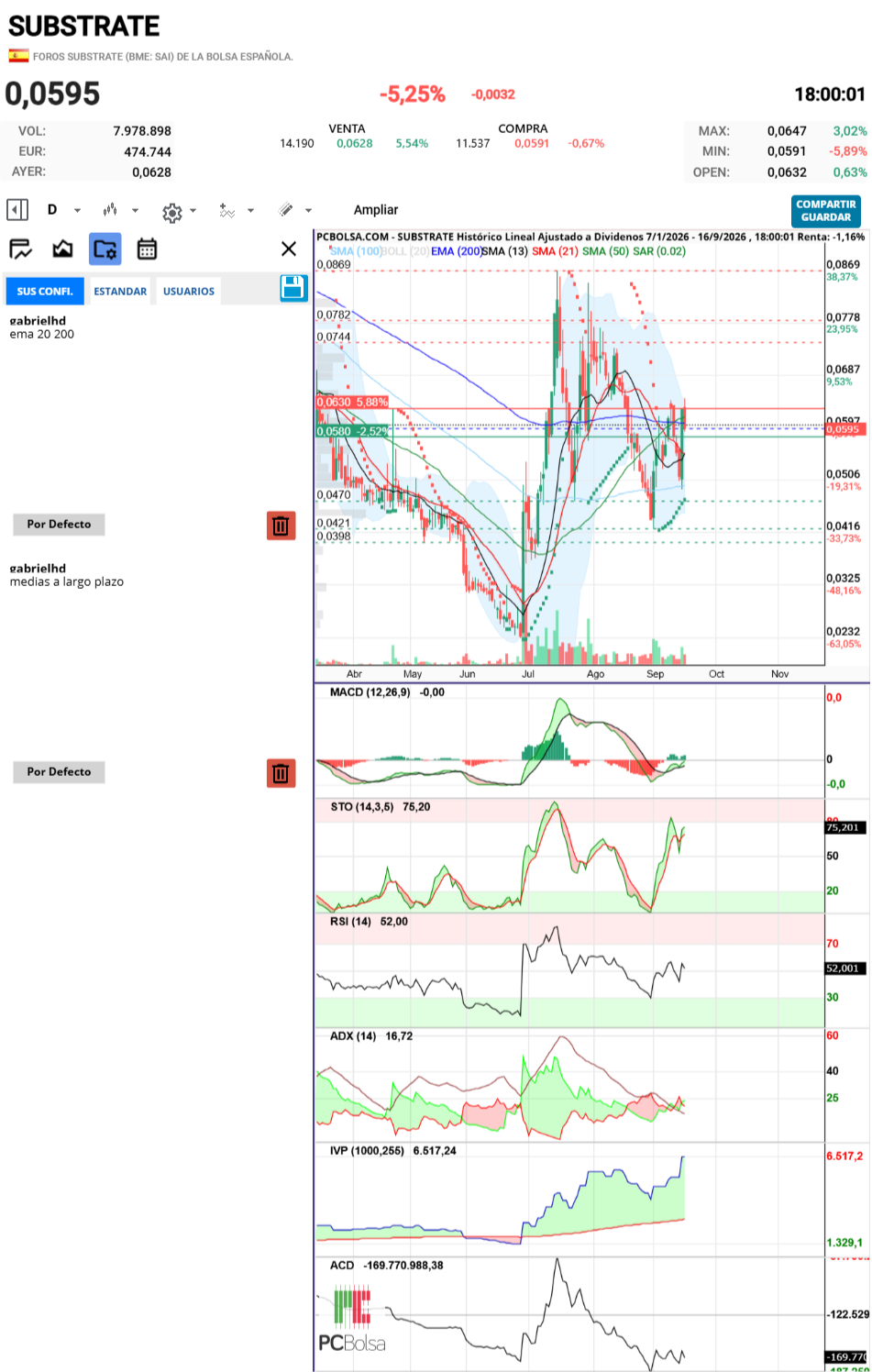The width and height of the screenshot is (872, 1372).
Task: Click the volume value 7.978.898
Action: point(142,131)
